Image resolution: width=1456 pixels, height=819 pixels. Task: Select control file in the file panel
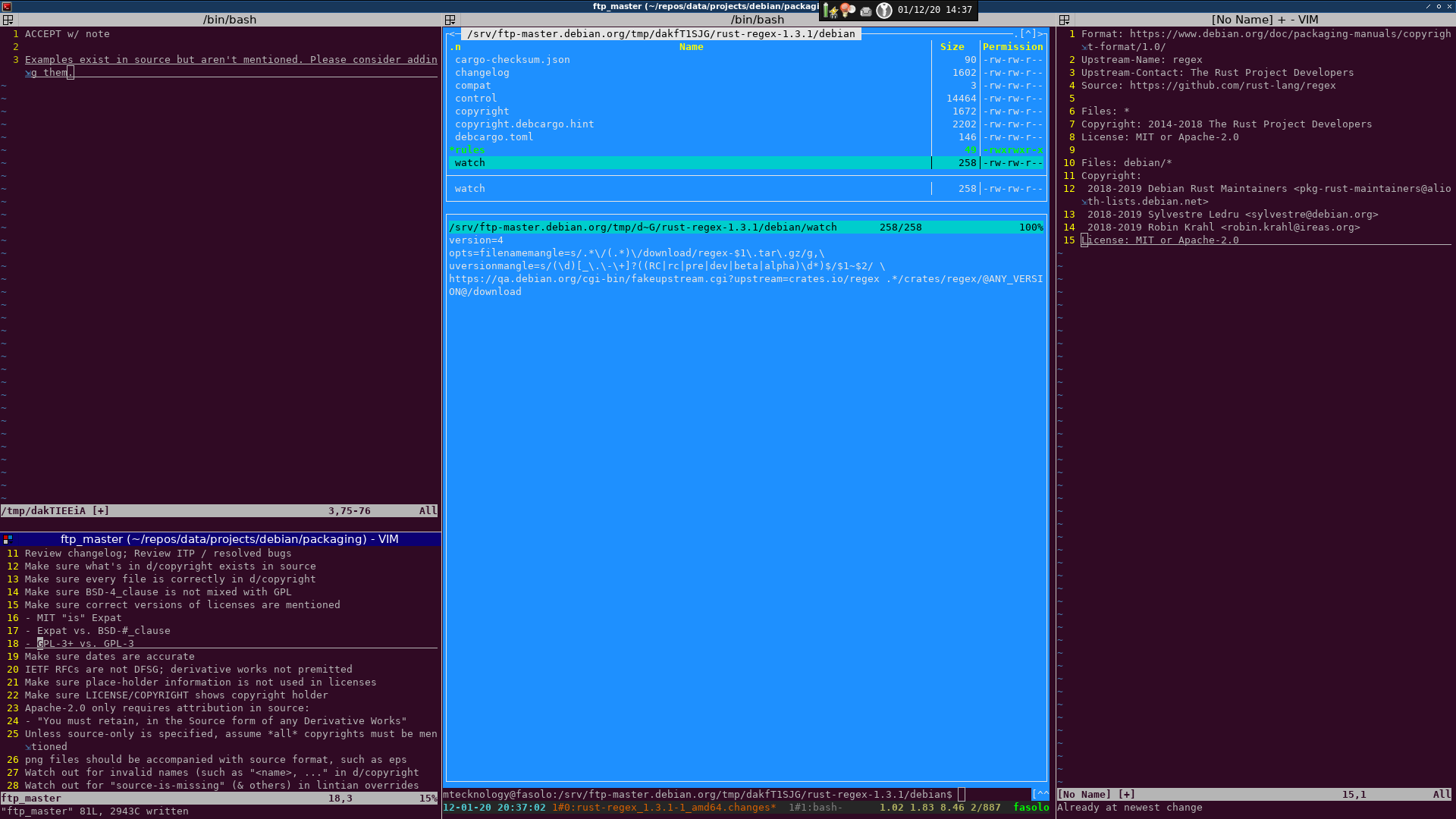pyautogui.click(x=475, y=99)
